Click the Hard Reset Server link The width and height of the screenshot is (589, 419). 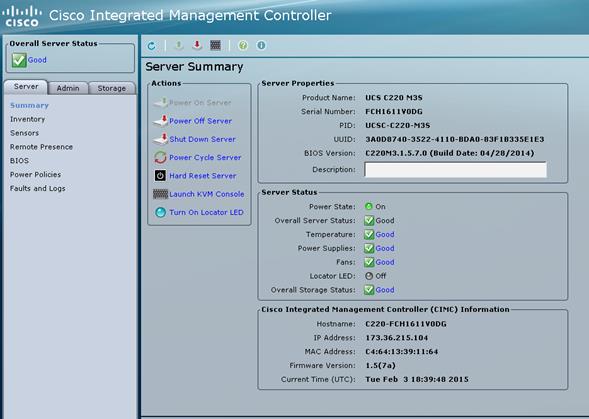(x=203, y=176)
